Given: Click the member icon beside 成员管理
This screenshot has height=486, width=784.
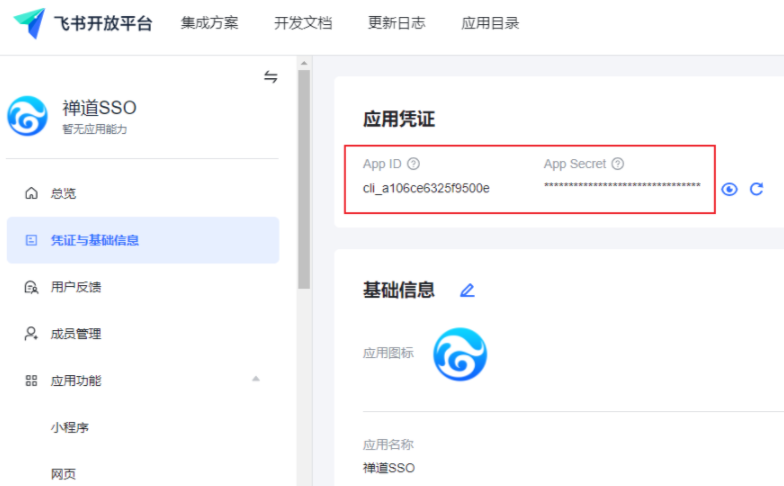Looking at the screenshot, I should click(32, 334).
